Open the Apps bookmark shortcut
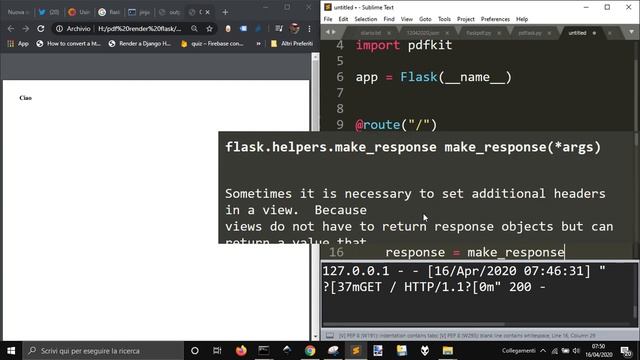Viewport: 640px width, 360px height. coord(18,43)
